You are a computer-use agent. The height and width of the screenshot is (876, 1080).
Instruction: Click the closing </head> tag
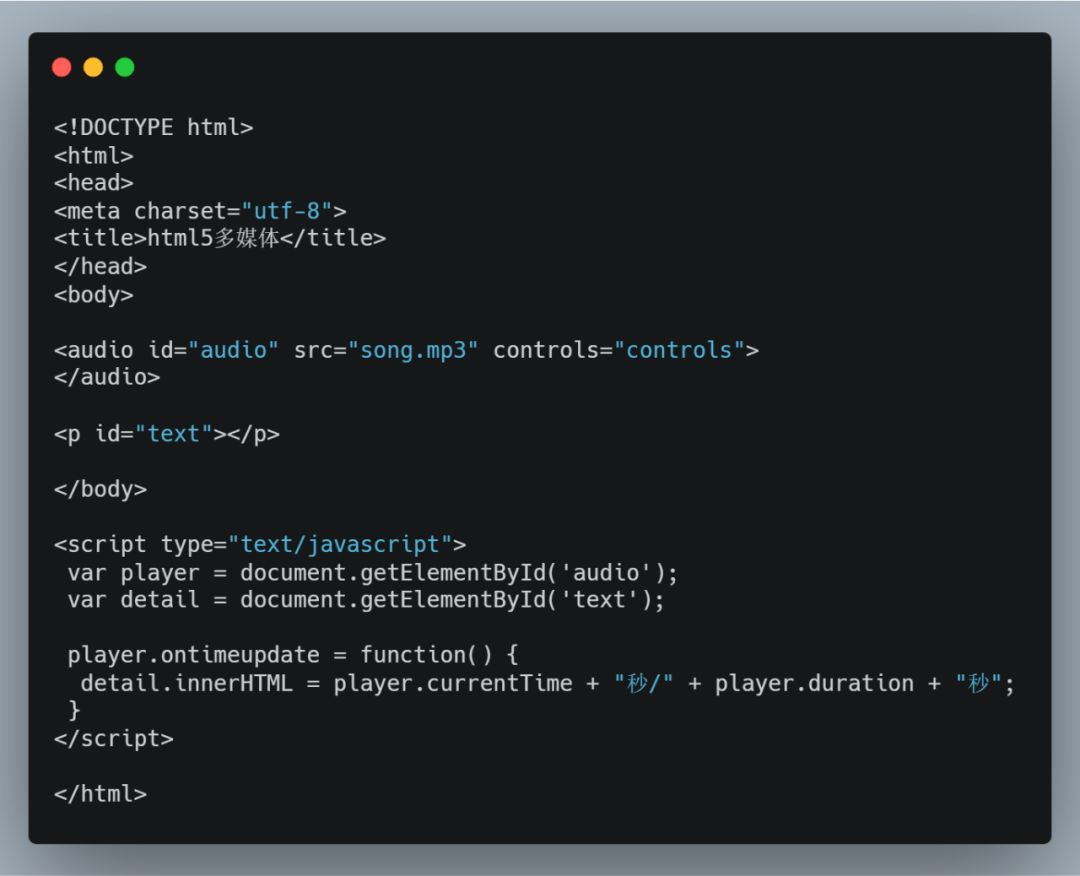click(100, 266)
